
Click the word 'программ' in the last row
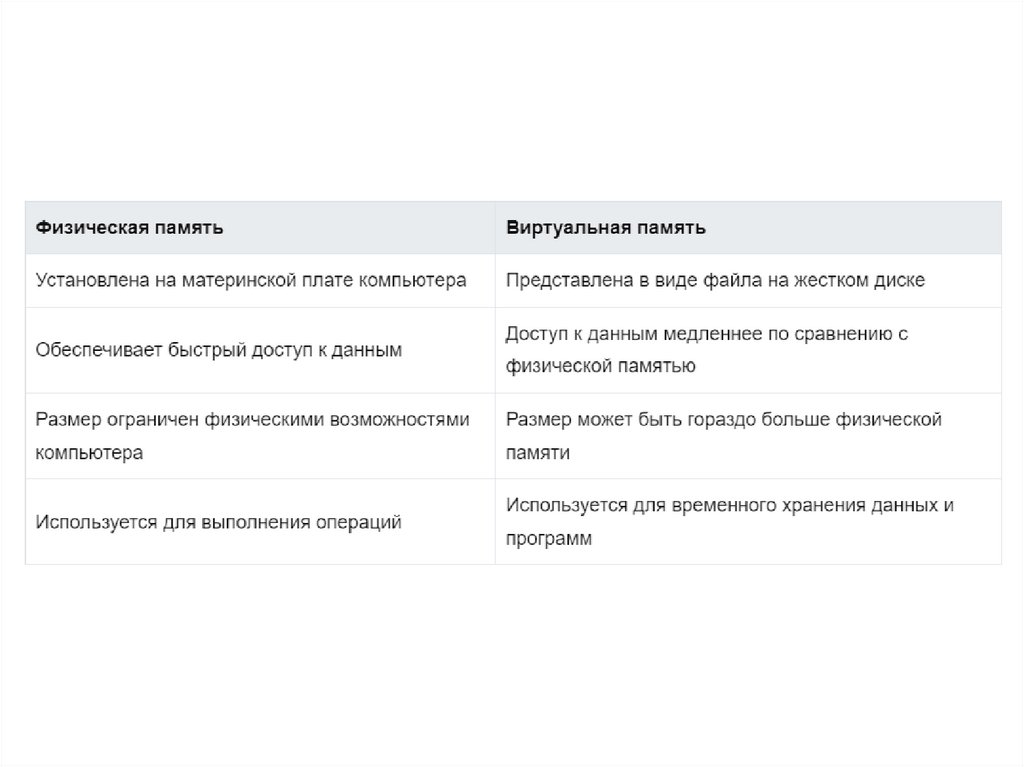pos(549,539)
